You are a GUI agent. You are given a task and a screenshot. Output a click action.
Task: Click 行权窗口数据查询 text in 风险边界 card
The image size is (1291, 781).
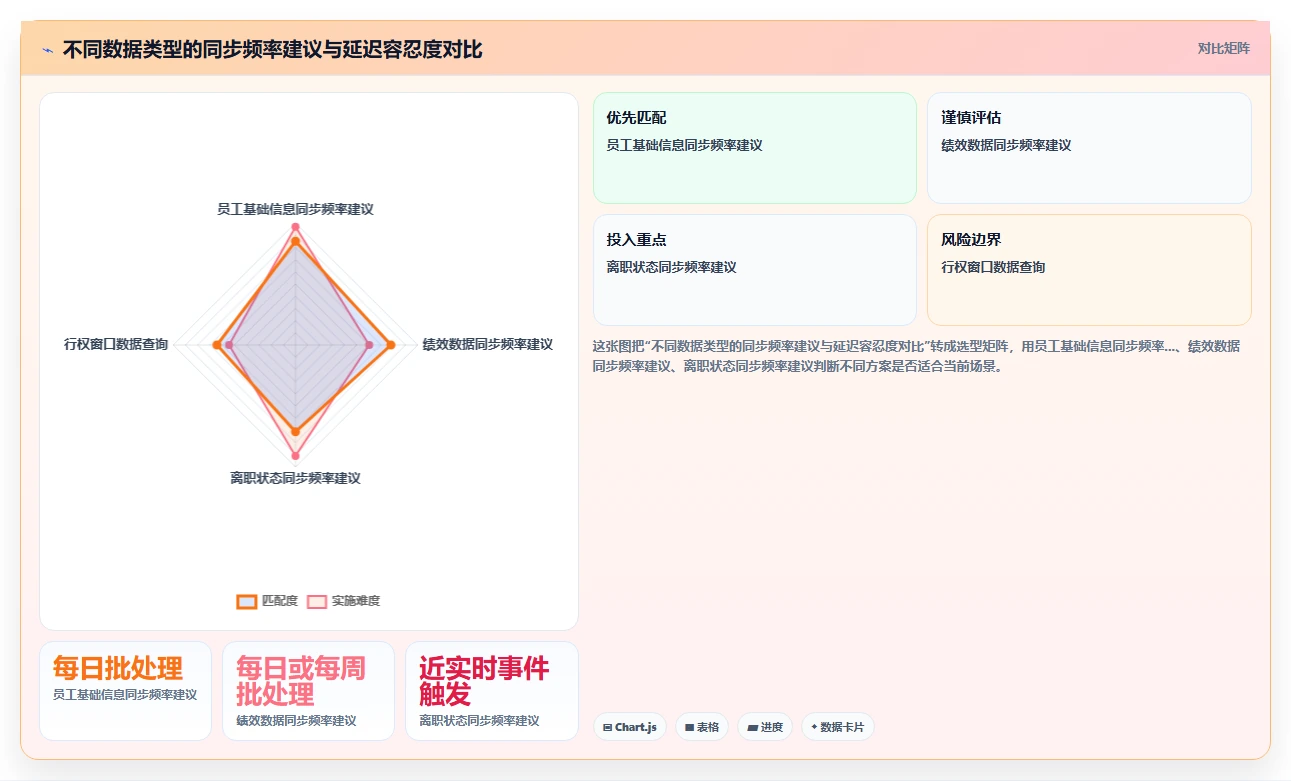(x=993, y=267)
